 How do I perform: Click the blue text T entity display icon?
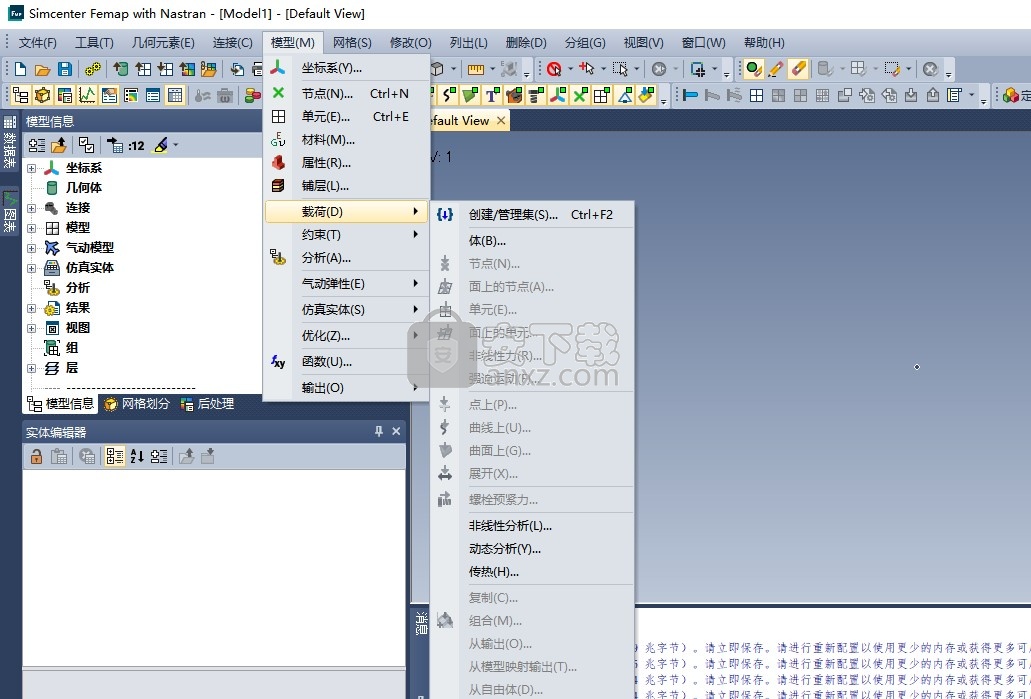point(491,95)
